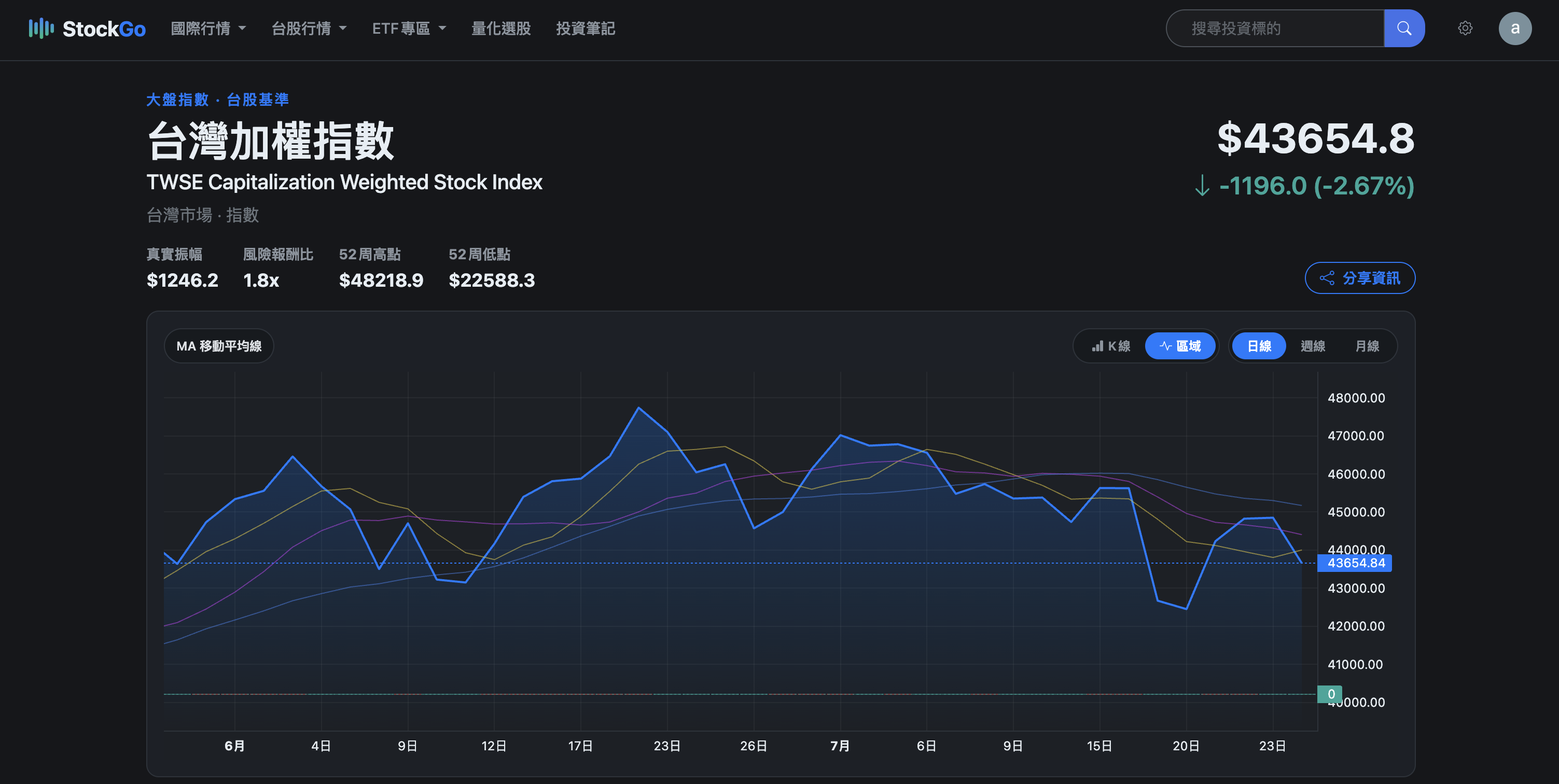
Task: Click the 43654.84 current price label
Action: tap(1356, 563)
